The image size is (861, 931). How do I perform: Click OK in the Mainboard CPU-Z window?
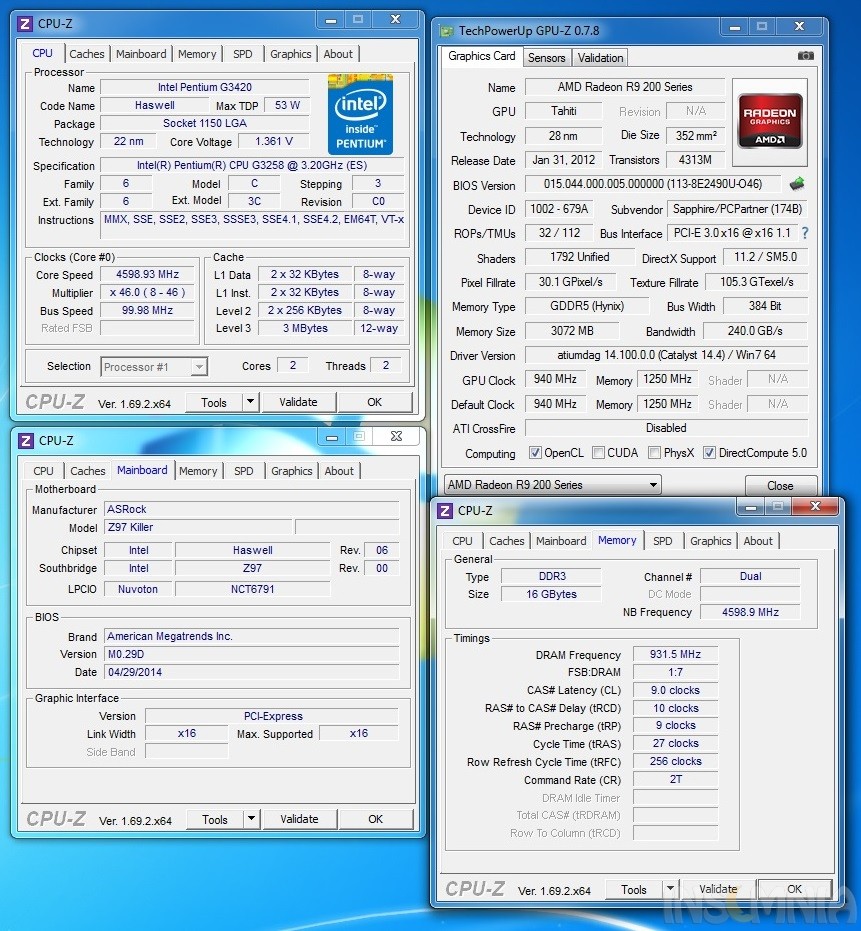click(375, 819)
